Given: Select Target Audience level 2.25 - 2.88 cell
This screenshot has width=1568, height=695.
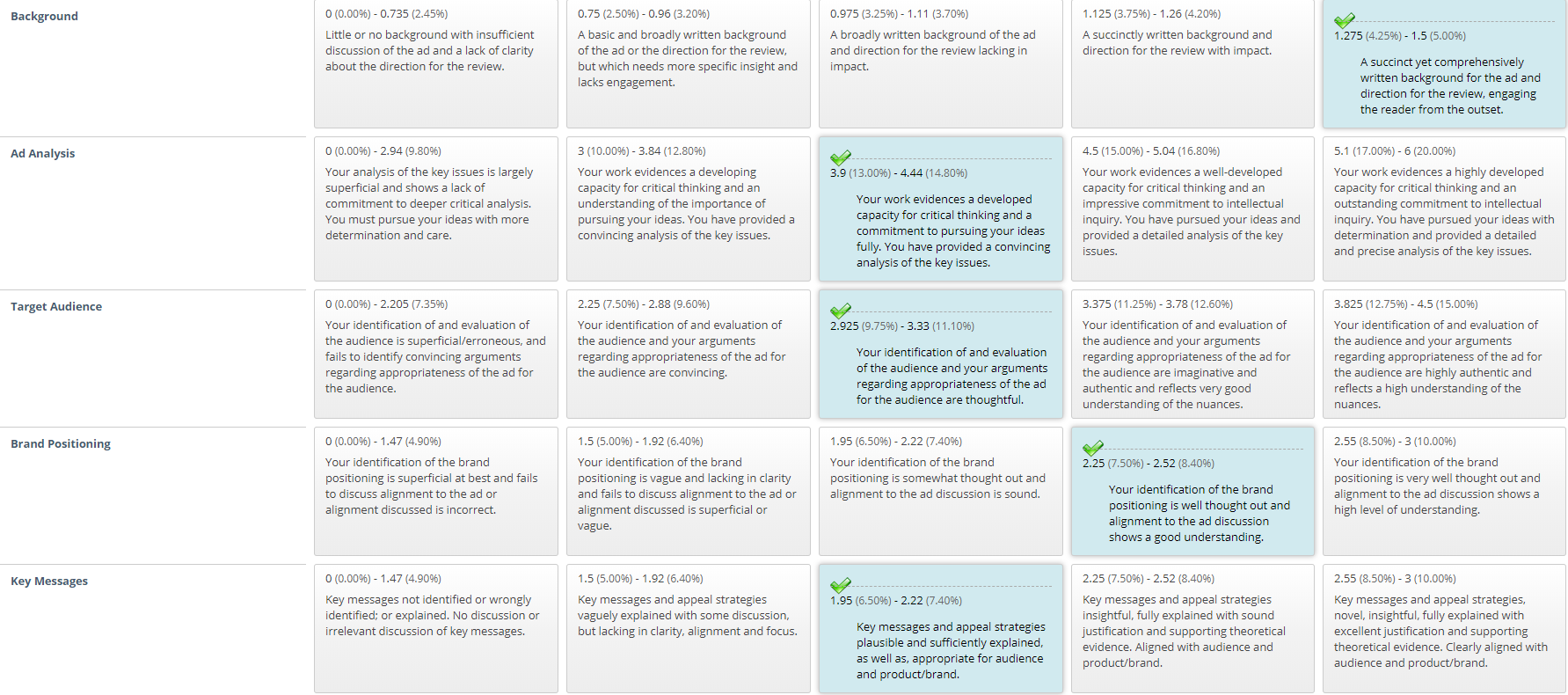Looking at the screenshot, I should (689, 354).
